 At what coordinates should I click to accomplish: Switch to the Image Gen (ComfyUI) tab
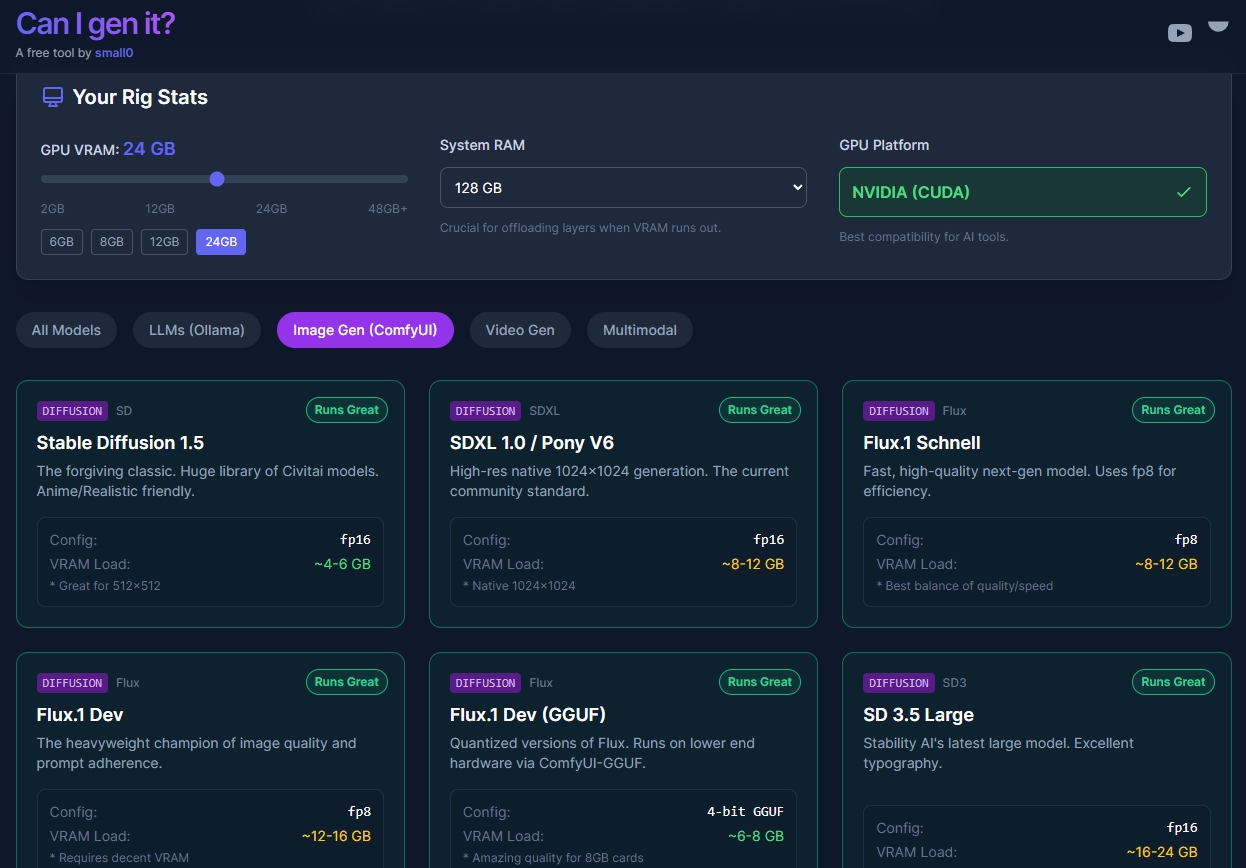coord(365,330)
